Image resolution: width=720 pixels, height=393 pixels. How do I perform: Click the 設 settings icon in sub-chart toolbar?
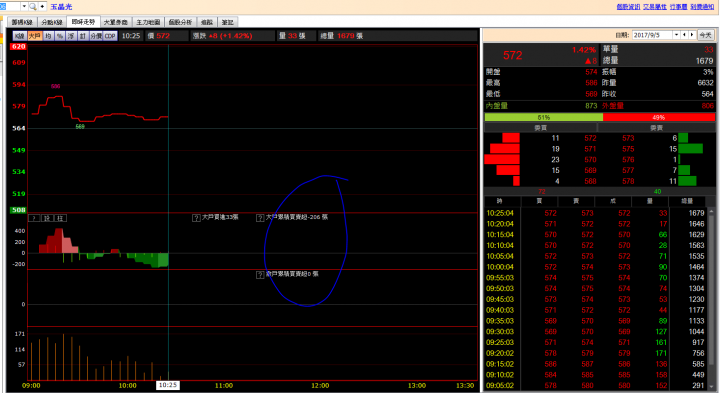tap(47, 218)
